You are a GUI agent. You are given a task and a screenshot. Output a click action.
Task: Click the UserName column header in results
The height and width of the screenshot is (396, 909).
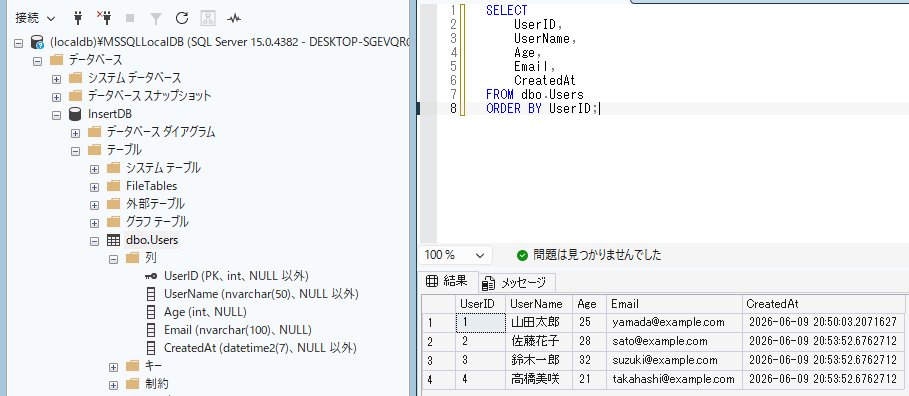[539, 304]
